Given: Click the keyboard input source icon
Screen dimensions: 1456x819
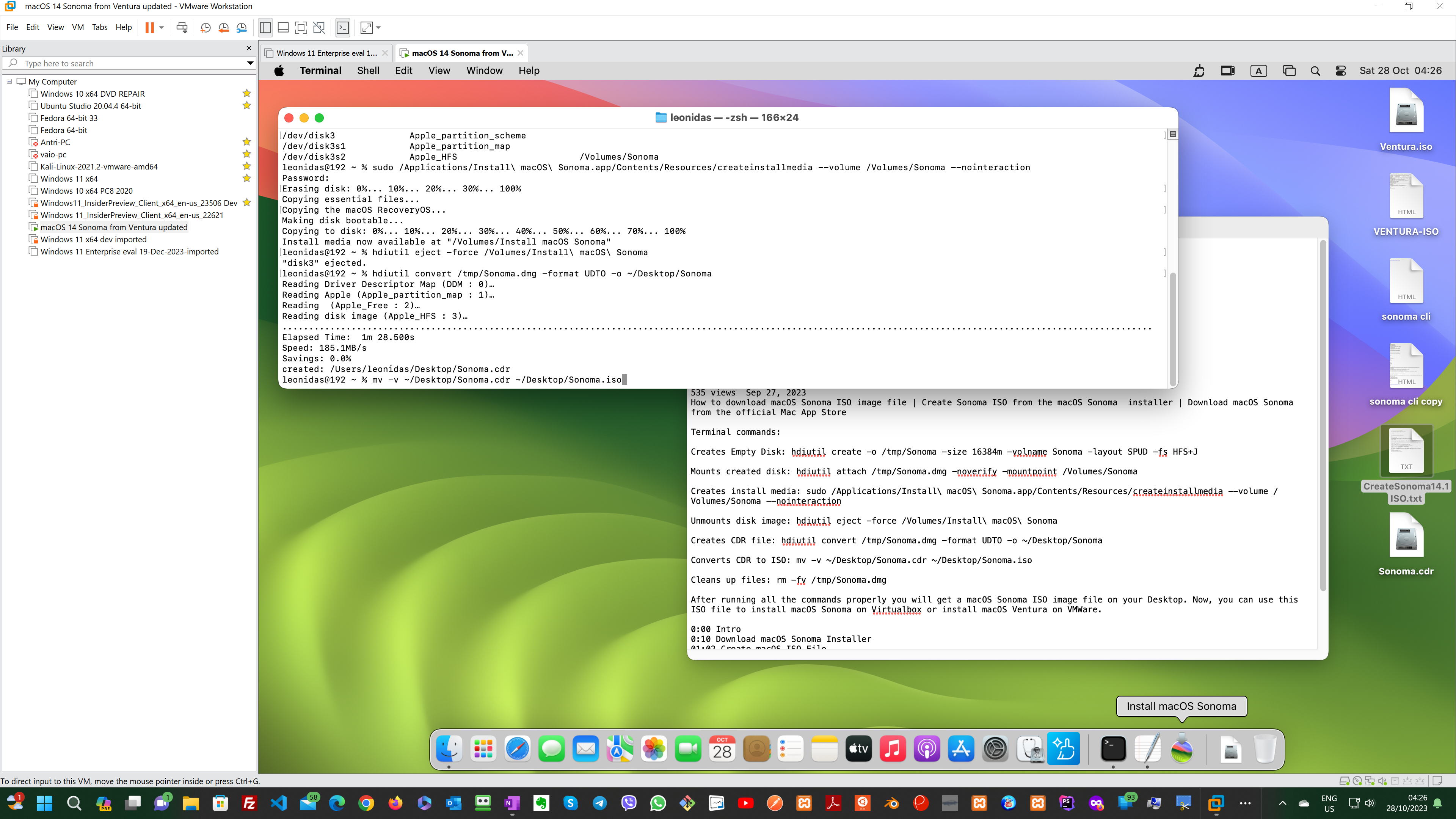Looking at the screenshot, I should tap(1259, 71).
